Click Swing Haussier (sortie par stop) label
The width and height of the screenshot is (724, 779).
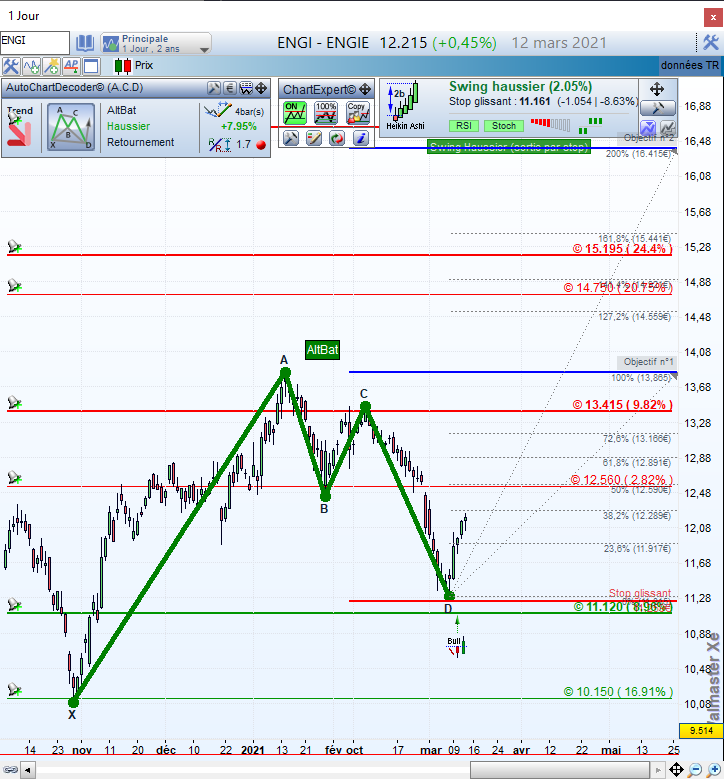click(x=509, y=147)
